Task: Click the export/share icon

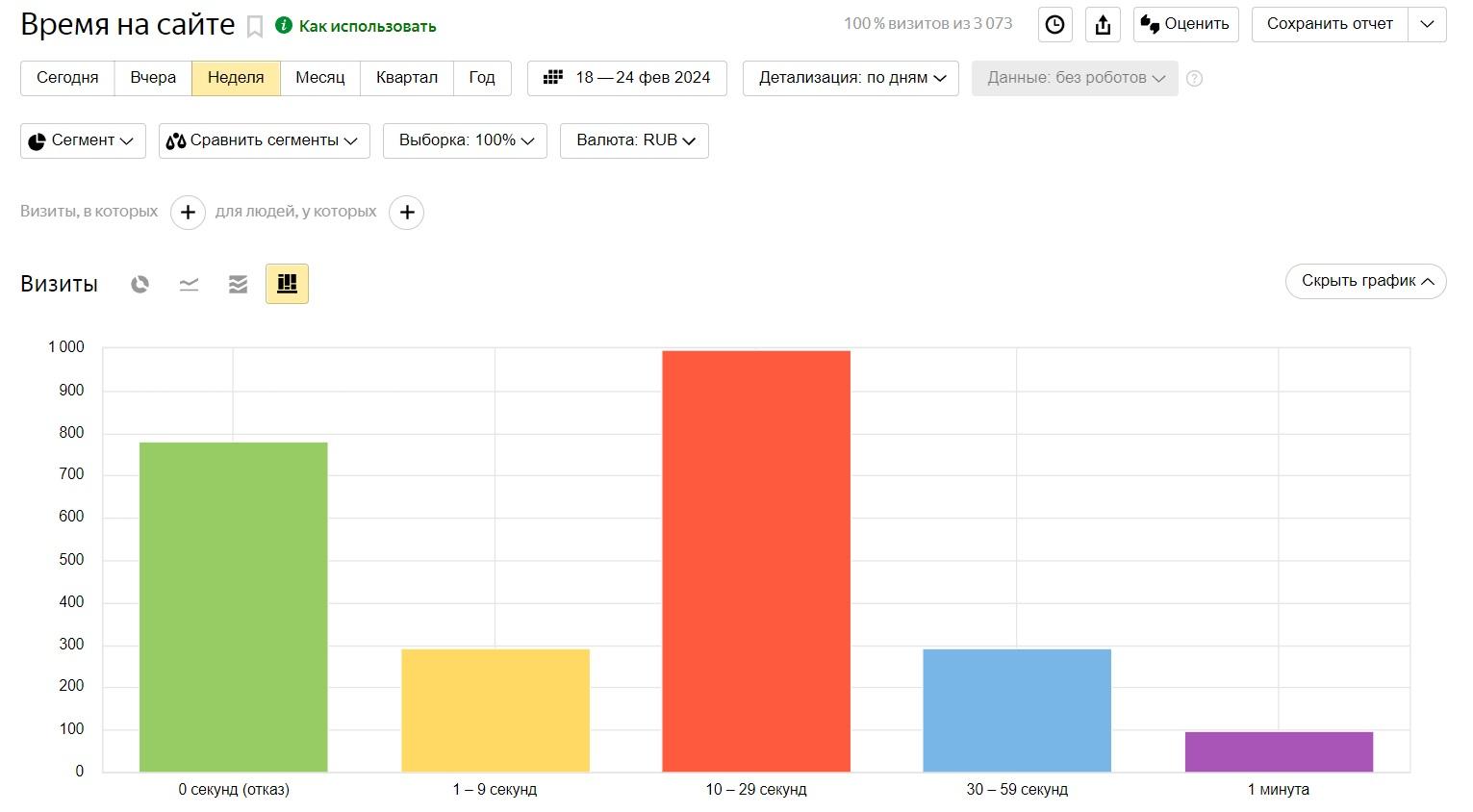Action: 1103,25
